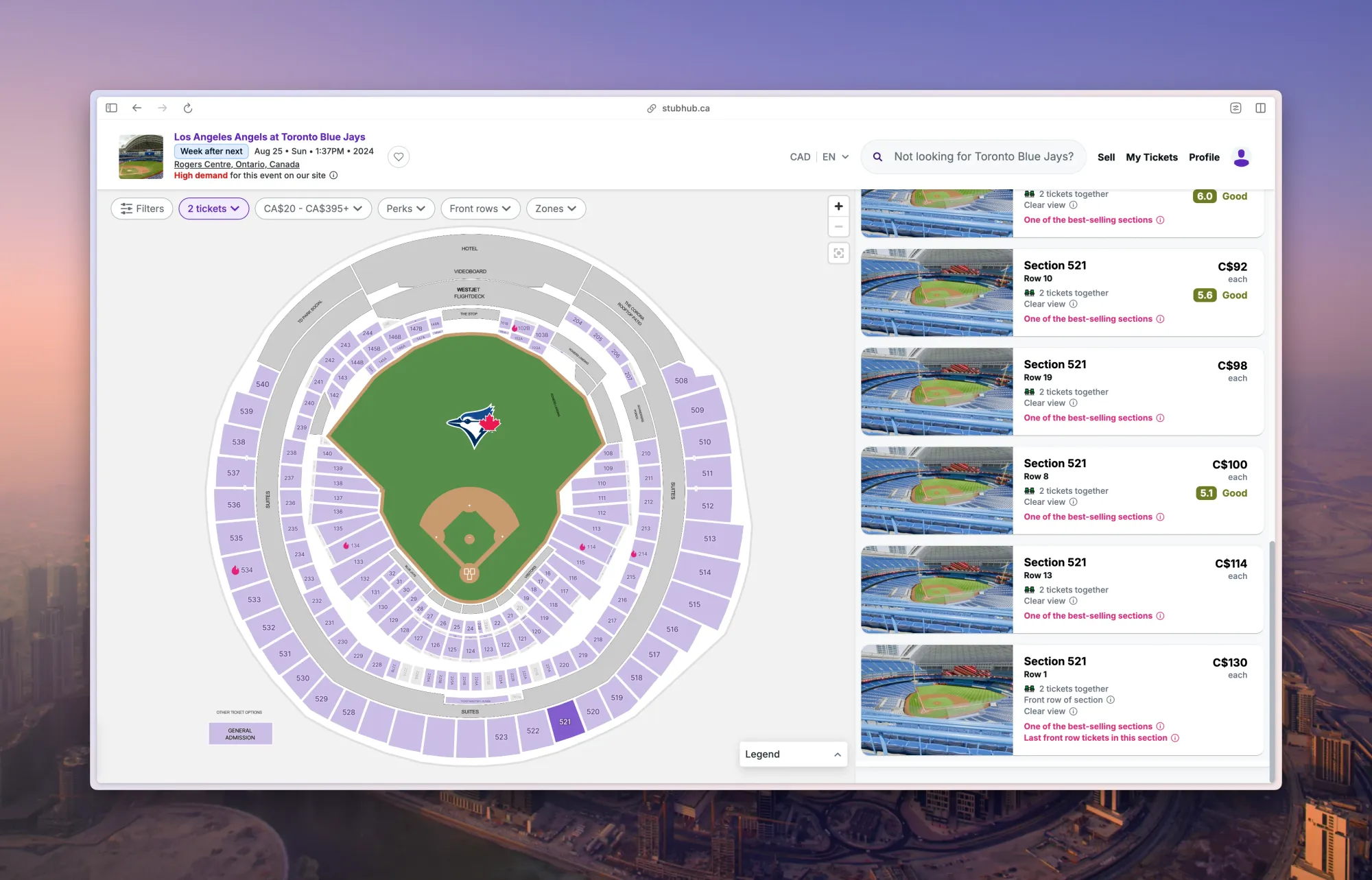This screenshot has width=1372, height=880.
Task: Open Clear view info for Row 10 listing
Action: (x=1073, y=304)
